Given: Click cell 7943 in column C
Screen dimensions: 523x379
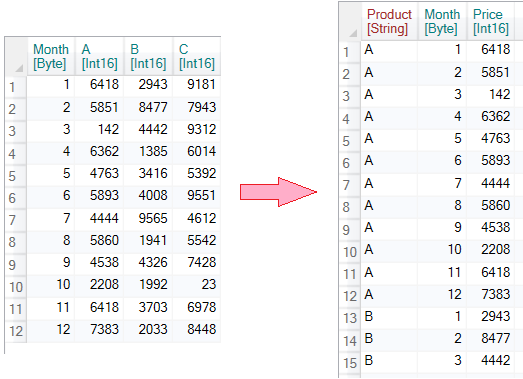Looking at the screenshot, I should click(x=197, y=107).
